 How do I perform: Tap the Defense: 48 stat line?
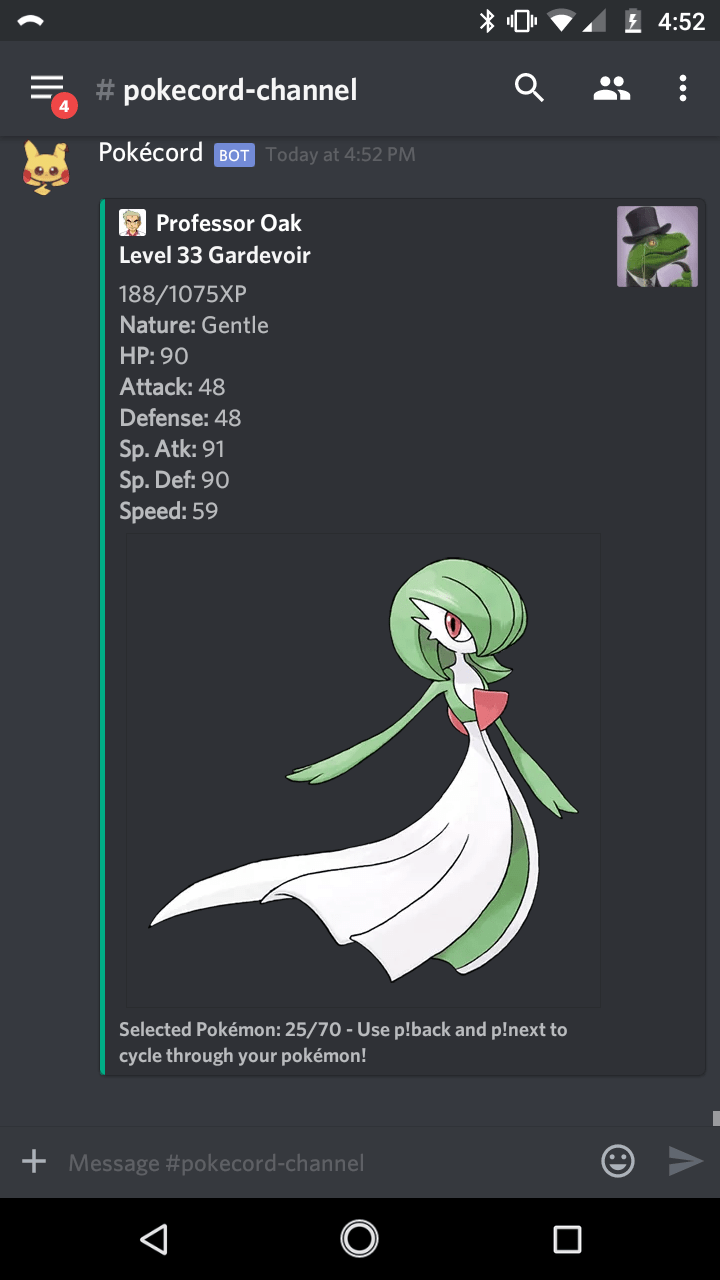(180, 418)
